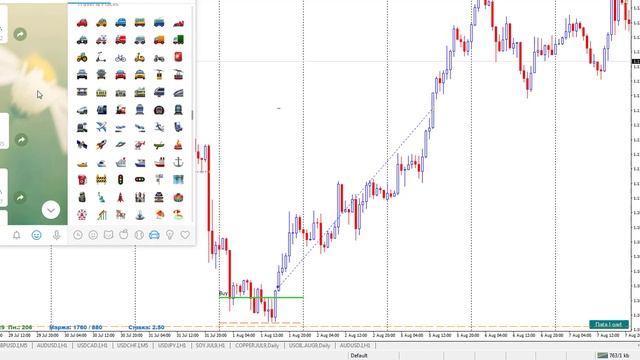Click the emoji panel scrollbar
Viewport: 640px width, 360px height.
pyautogui.click(x=192, y=114)
